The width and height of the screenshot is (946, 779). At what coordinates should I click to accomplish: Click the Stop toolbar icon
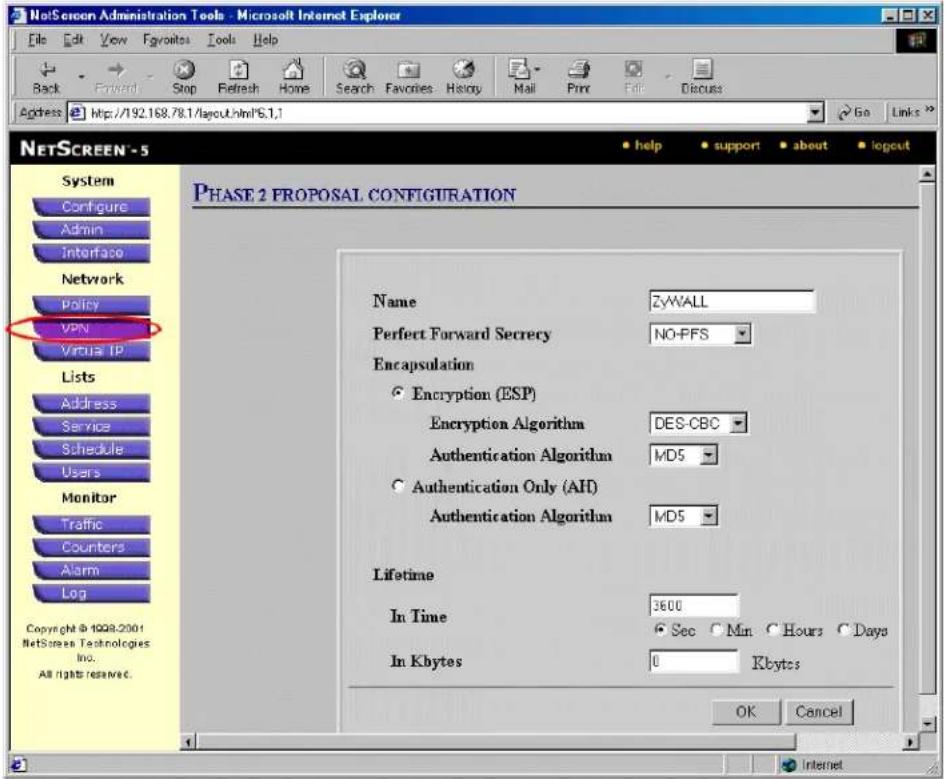pos(184,70)
